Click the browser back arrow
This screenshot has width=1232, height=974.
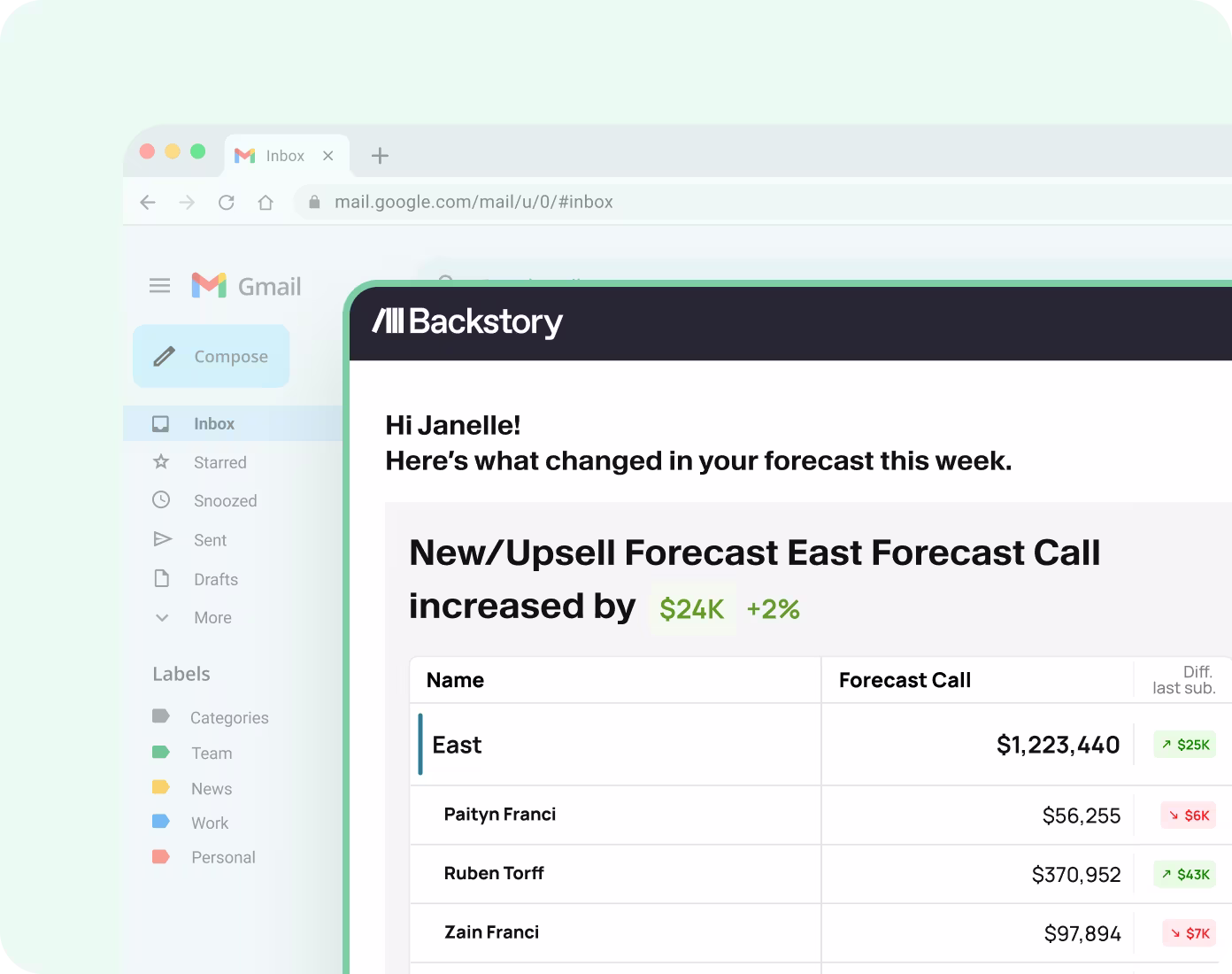[x=148, y=203]
